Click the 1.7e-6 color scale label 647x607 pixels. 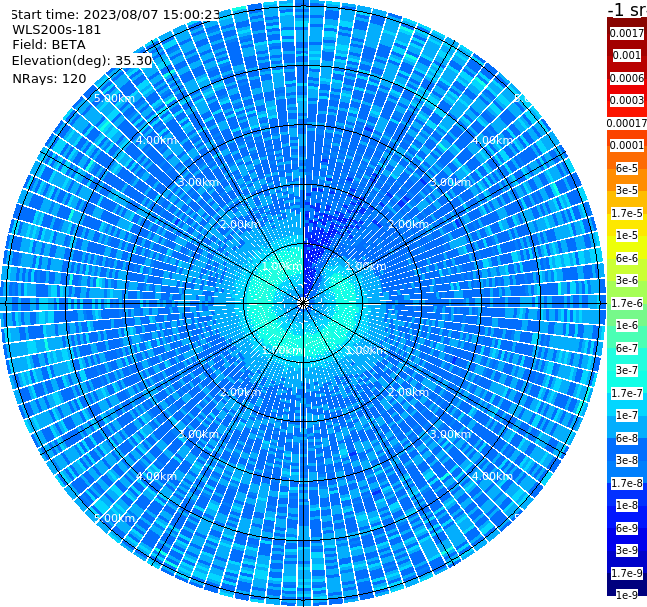point(627,303)
